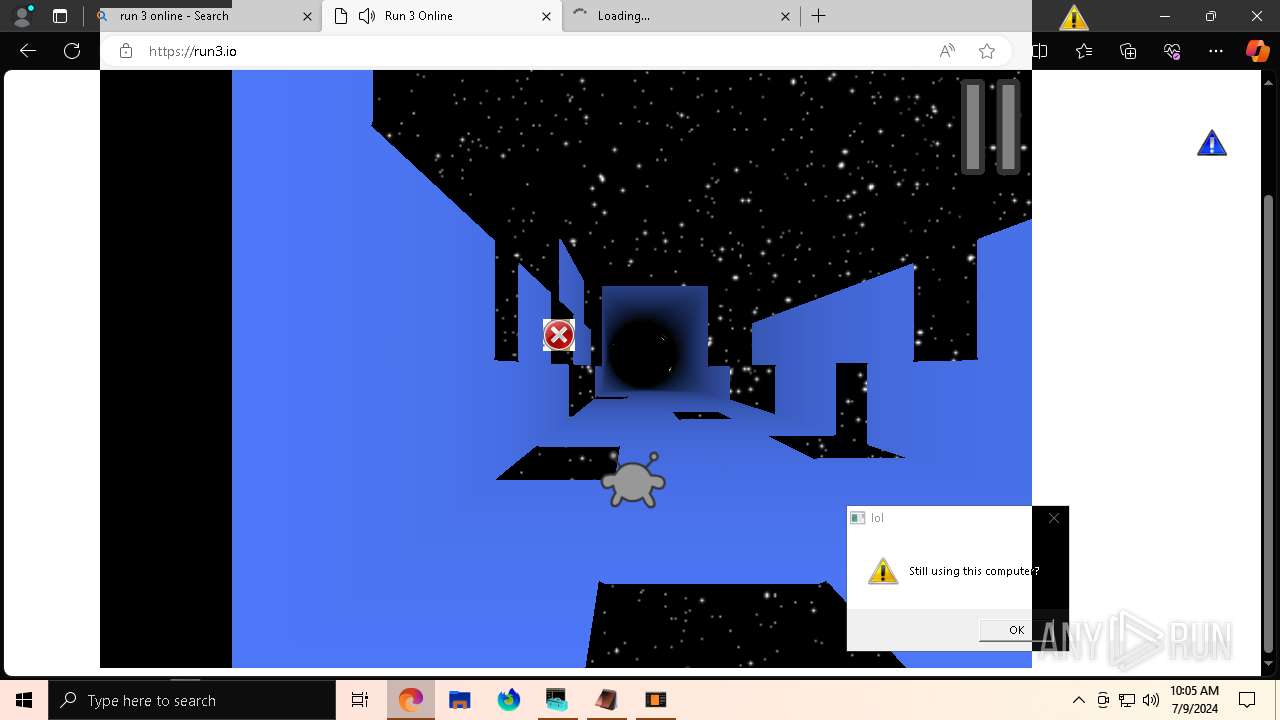Open the network status tray icon
This screenshot has height=720, width=1280.
tap(1127, 700)
